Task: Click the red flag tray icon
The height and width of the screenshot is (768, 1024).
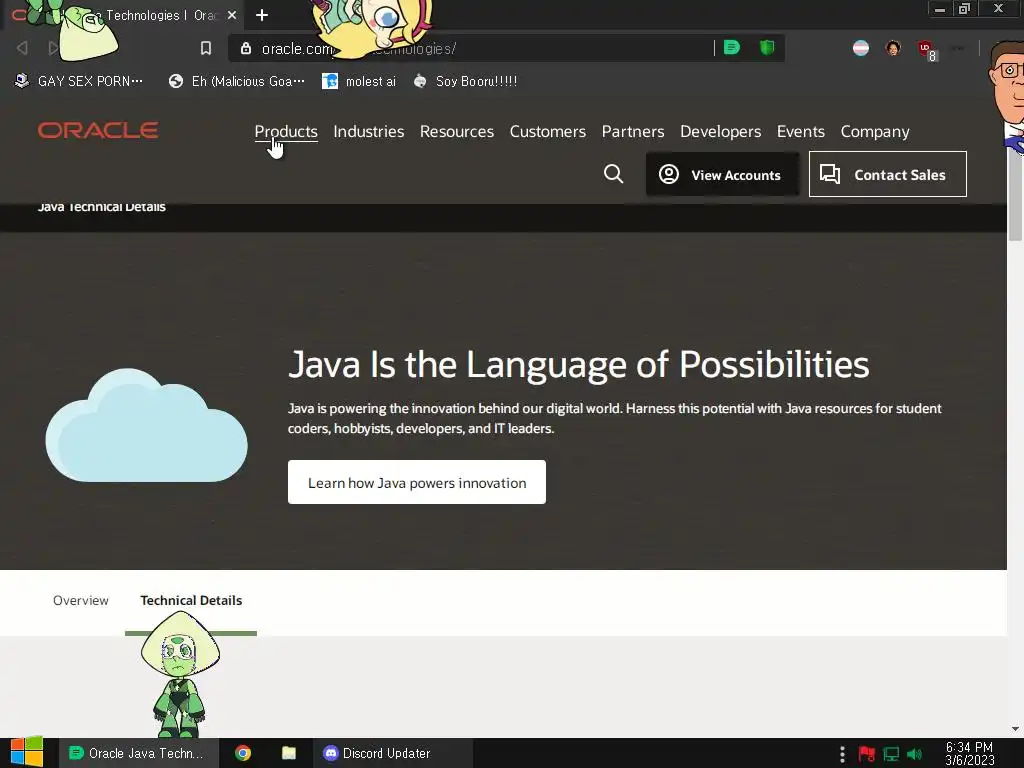Action: coord(866,754)
